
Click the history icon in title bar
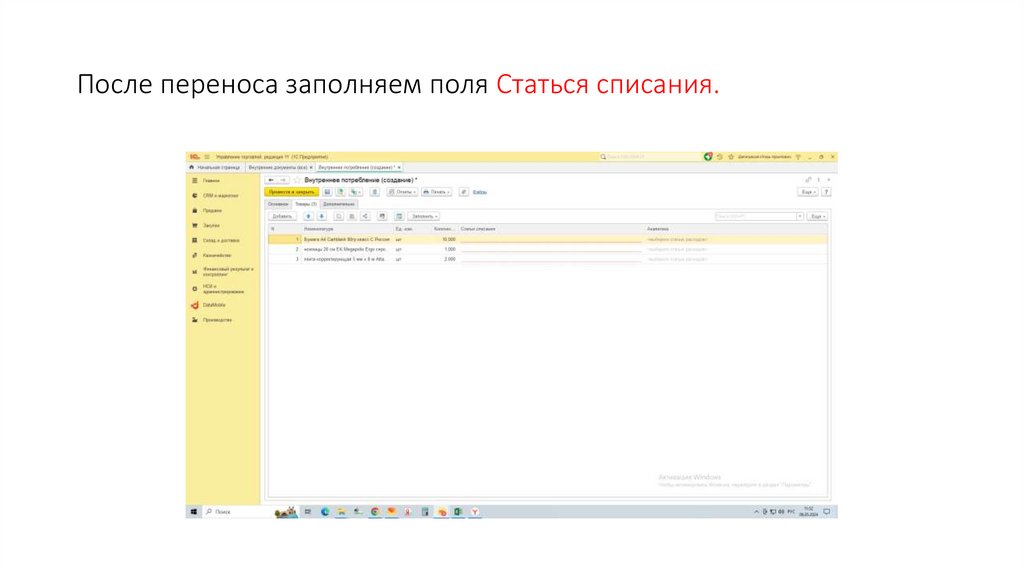720,157
